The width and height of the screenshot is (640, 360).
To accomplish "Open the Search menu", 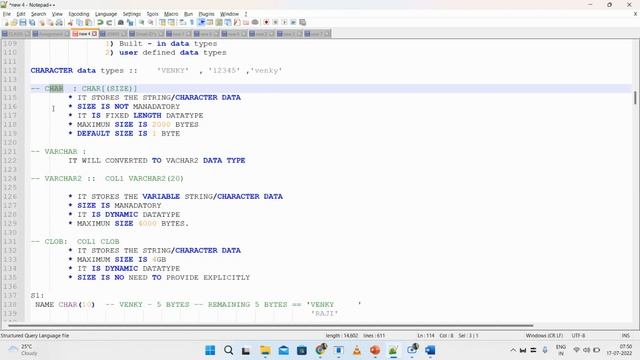I will [38, 14].
